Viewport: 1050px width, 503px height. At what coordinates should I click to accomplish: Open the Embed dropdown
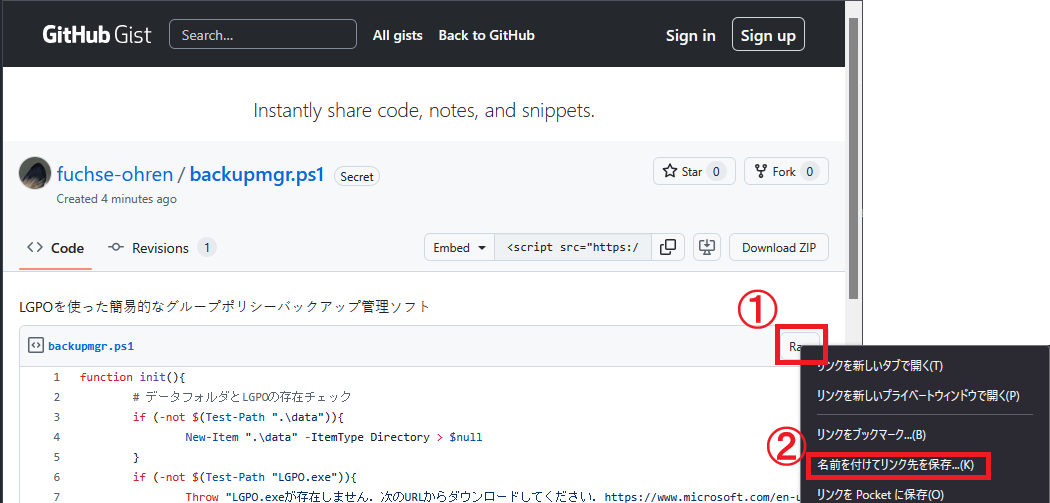coord(459,248)
